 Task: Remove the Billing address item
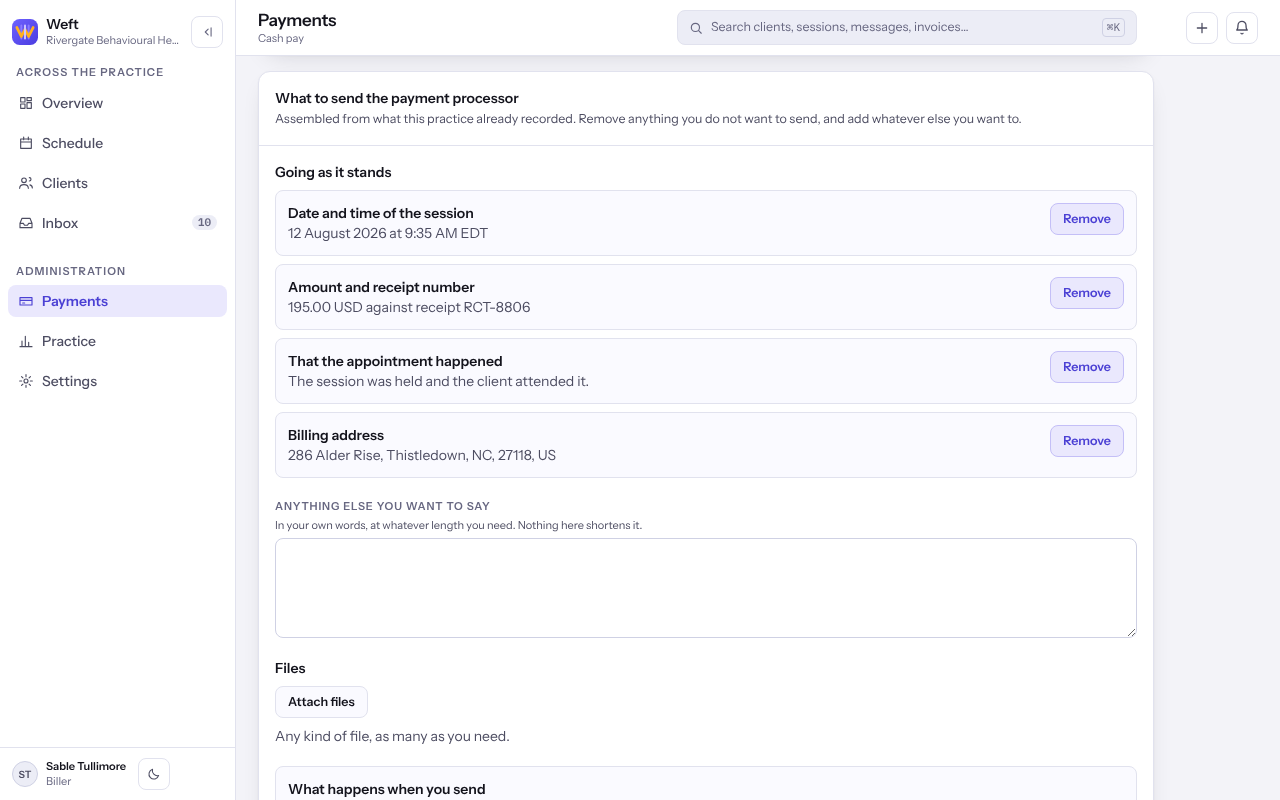tap(1087, 441)
